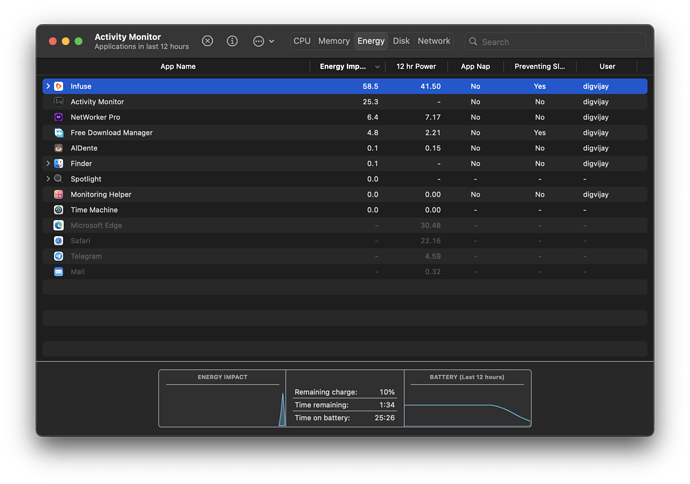
Task: Select the Free Download Manager row name
Action: tap(111, 132)
